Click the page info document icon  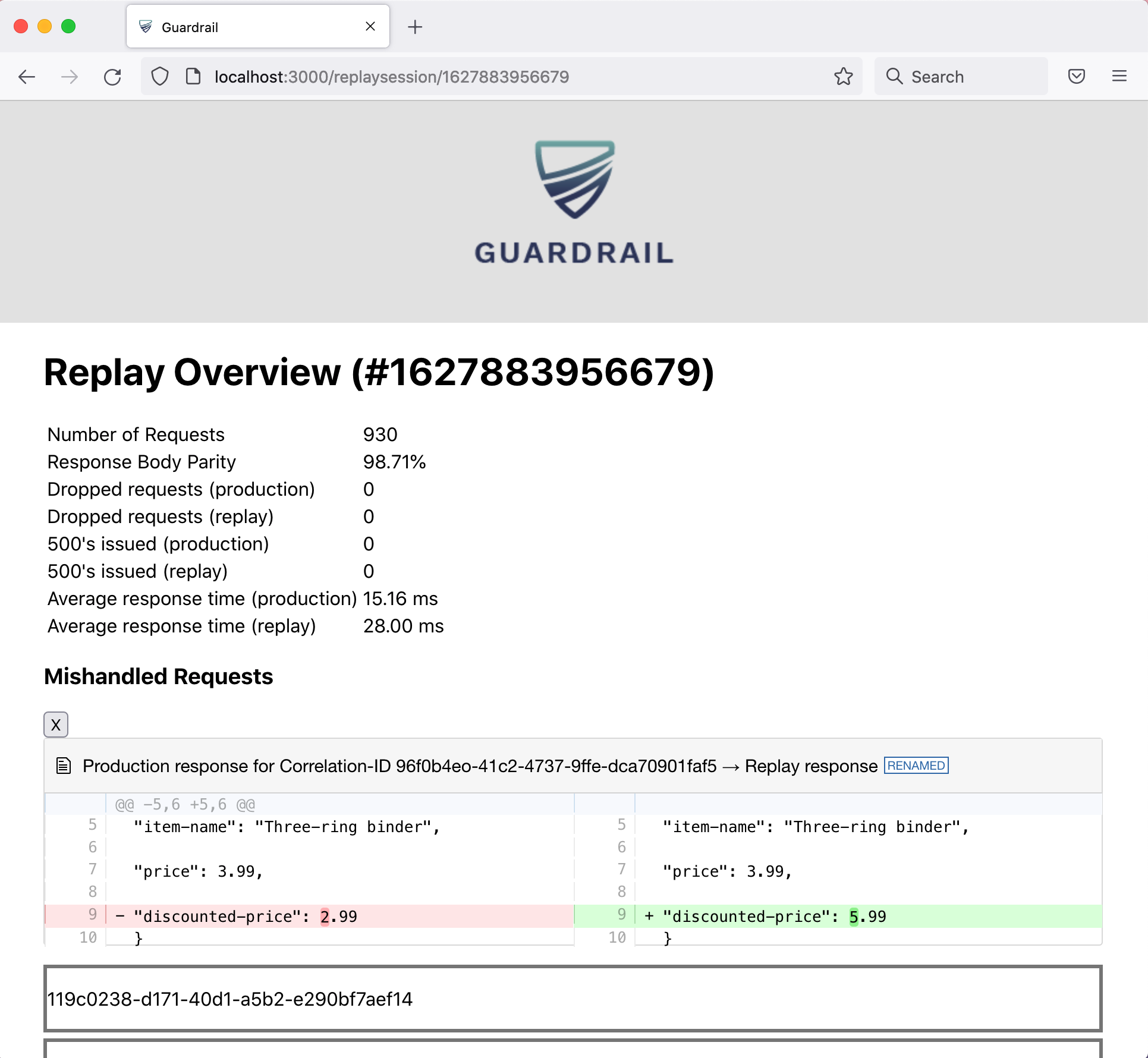(x=193, y=77)
